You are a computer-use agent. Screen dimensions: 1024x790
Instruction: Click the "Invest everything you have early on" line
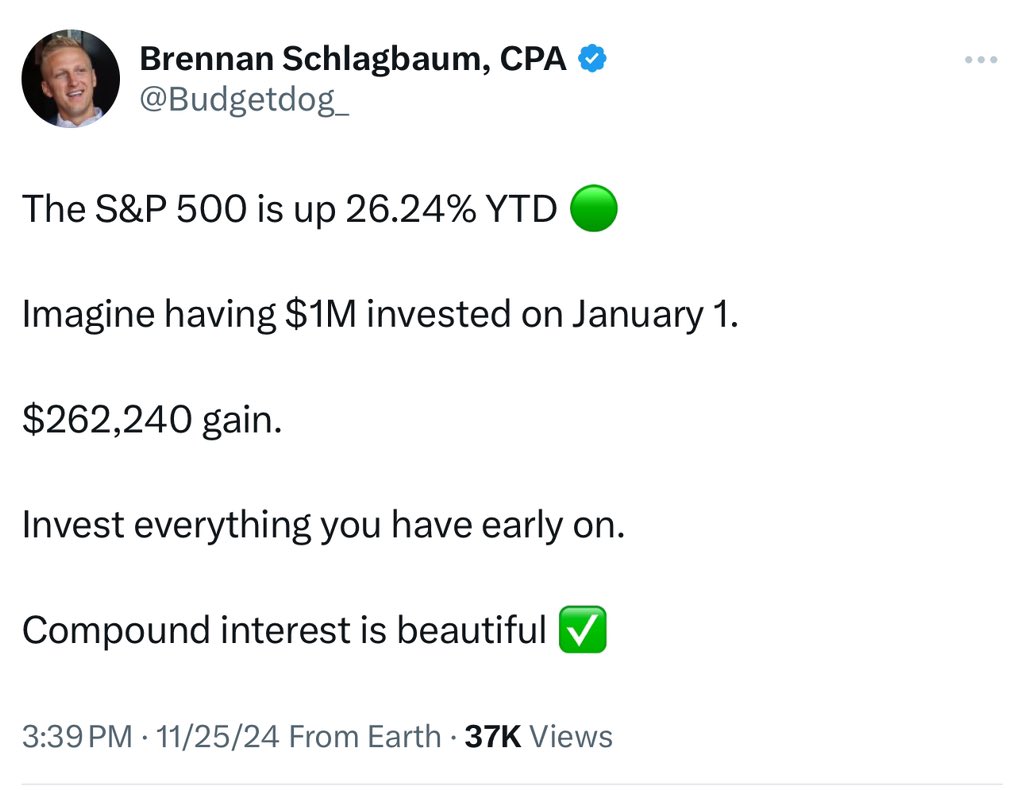pos(323,526)
